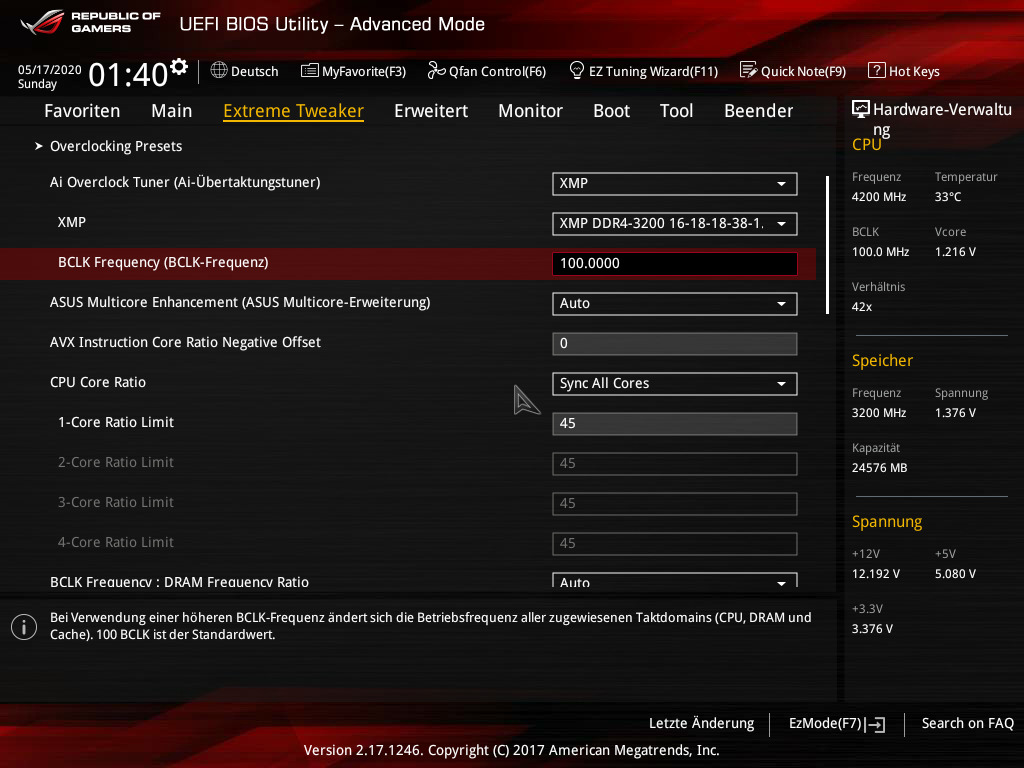
Task: Click the 2-Core Ratio Limit field
Action: coord(675,464)
